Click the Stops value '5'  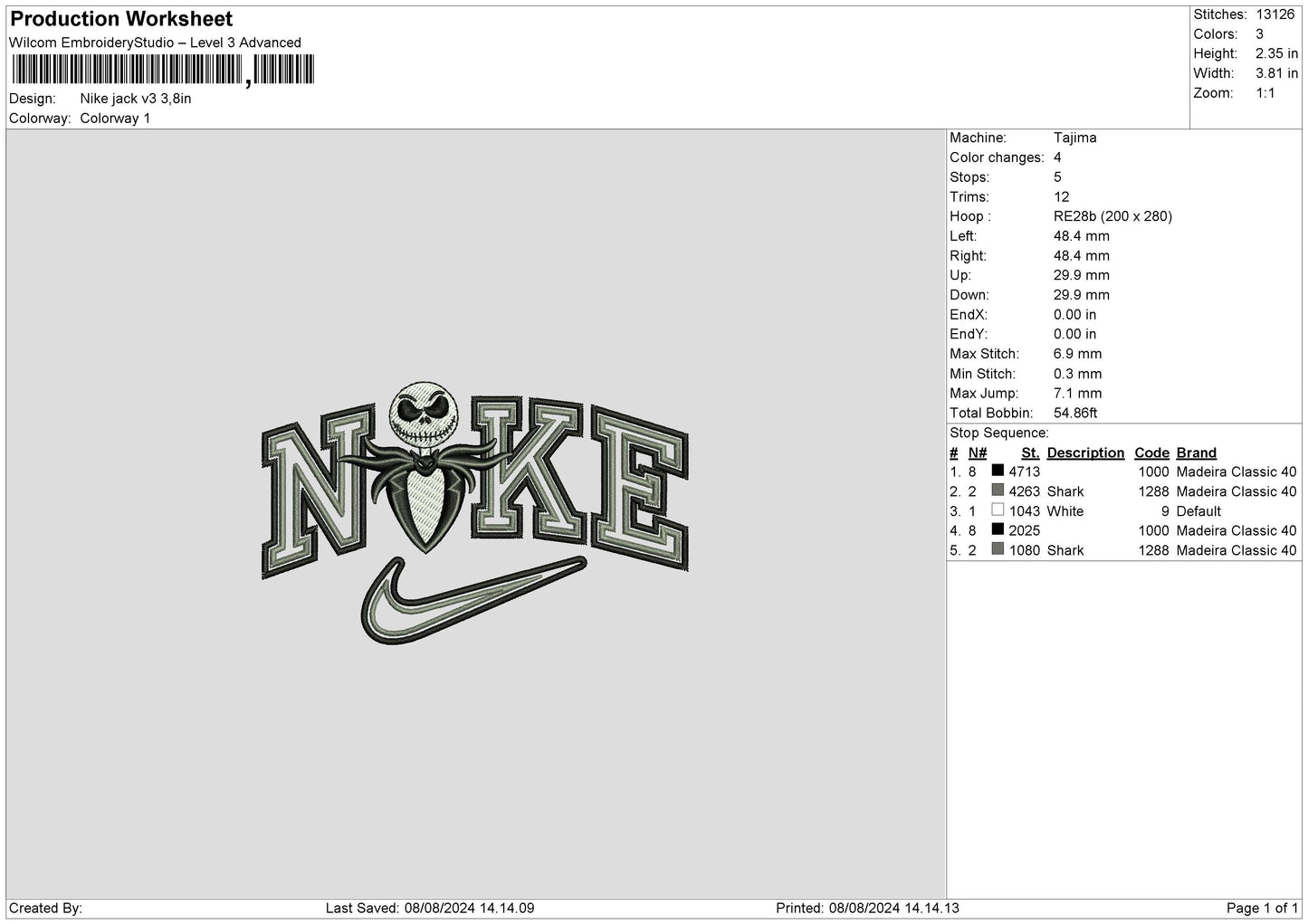tap(1058, 177)
